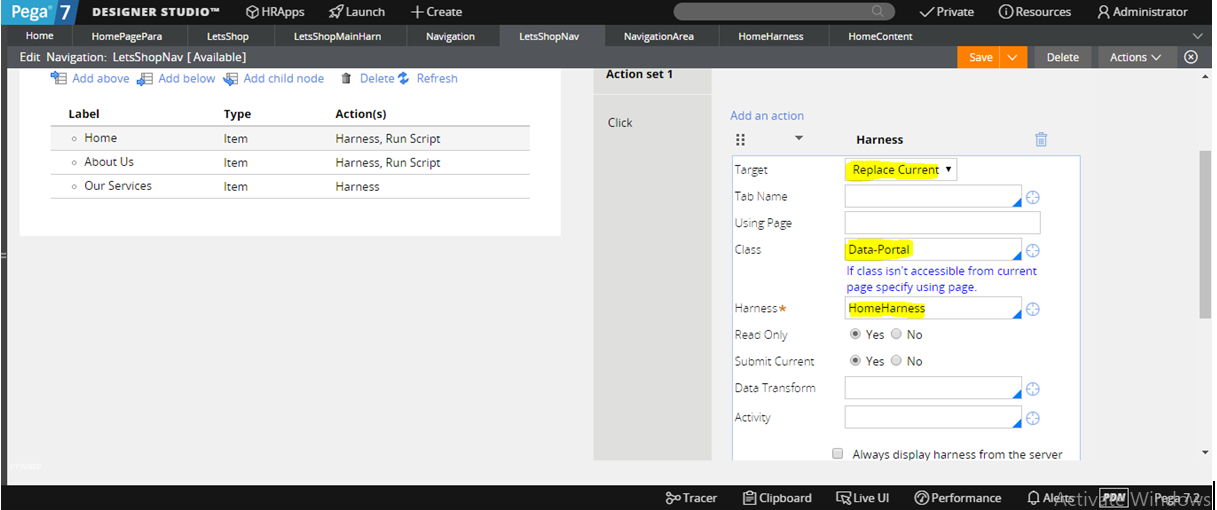Viewport: 1217px width, 510px height.
Task: Open rule picker icon for Data Transform
Action: tap(1033, 389)
